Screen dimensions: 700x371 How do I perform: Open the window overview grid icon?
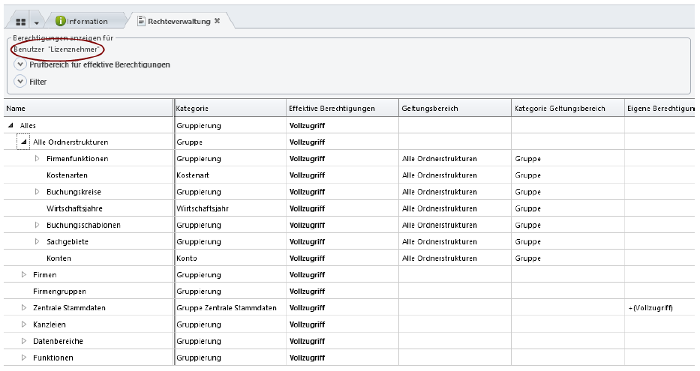[x=21, y=22]
